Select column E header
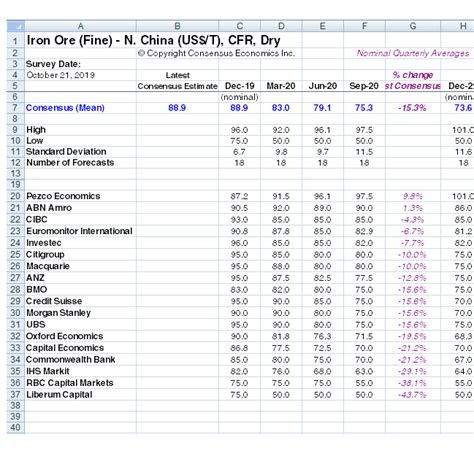The width and height of the screenshot is (474, 456). pyautogui.click(x=323, y=26)
